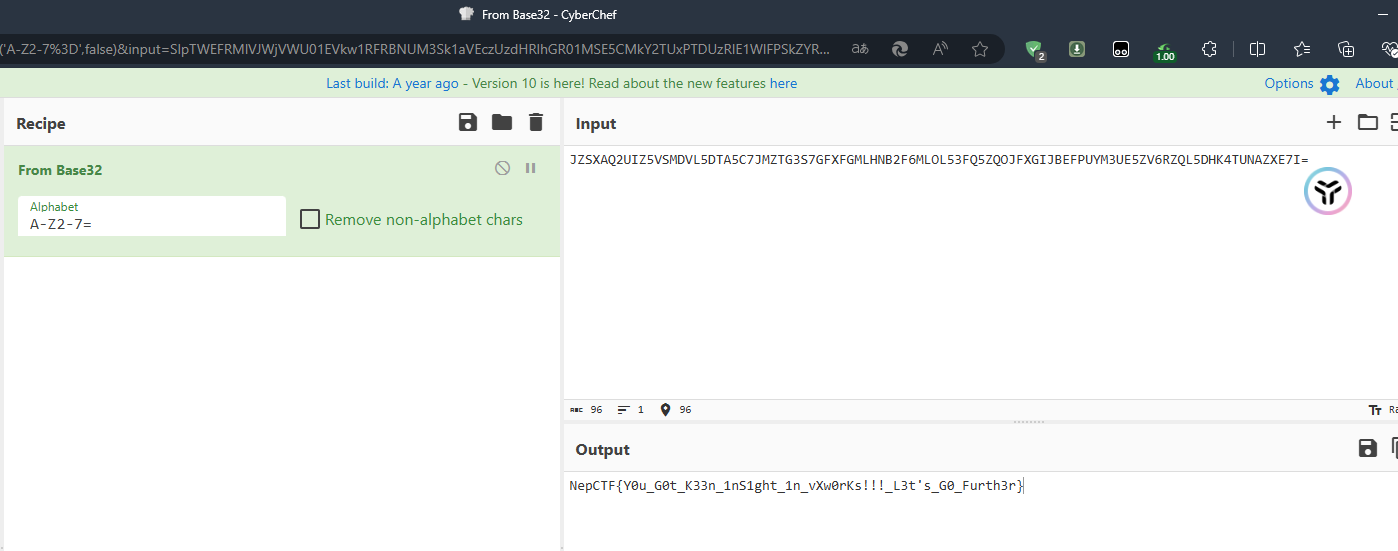Open the Extensions puzzle menu
Viewport: 1398px width, 551px height.
(1209, 48)
